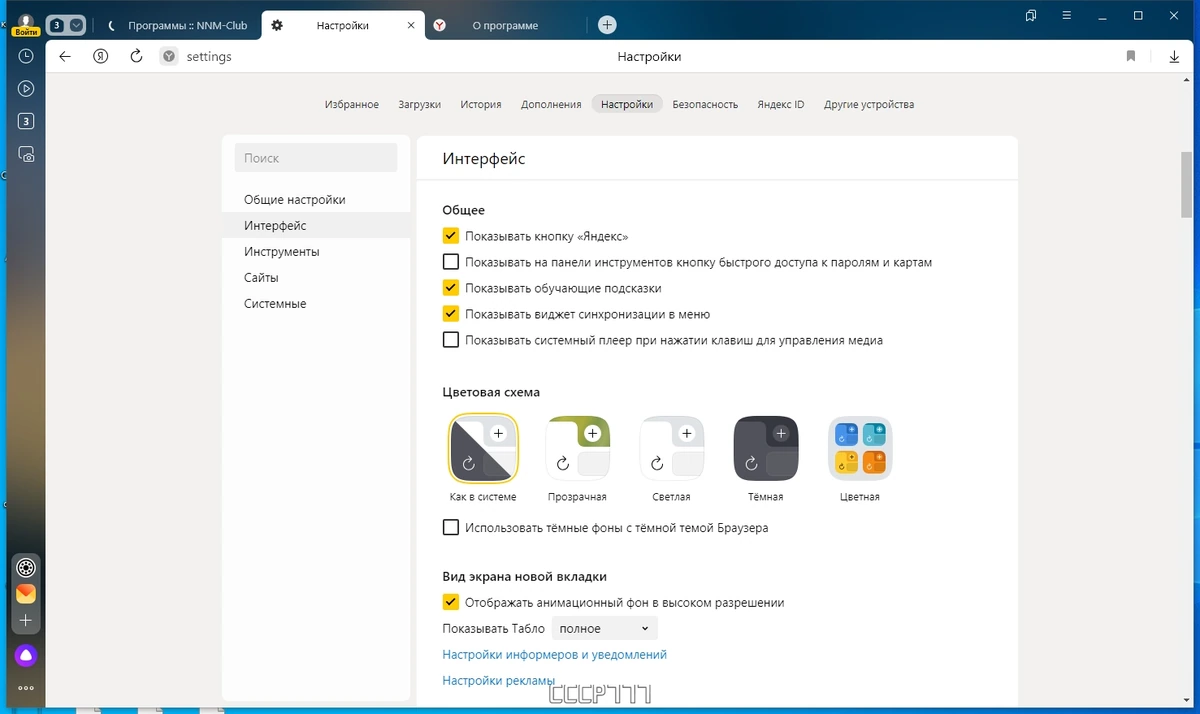Image resolution: width=1200 pixels, height=714 pixels.
Task: Open Yandex Mail icon in sidebar
Action: (26, 594)
